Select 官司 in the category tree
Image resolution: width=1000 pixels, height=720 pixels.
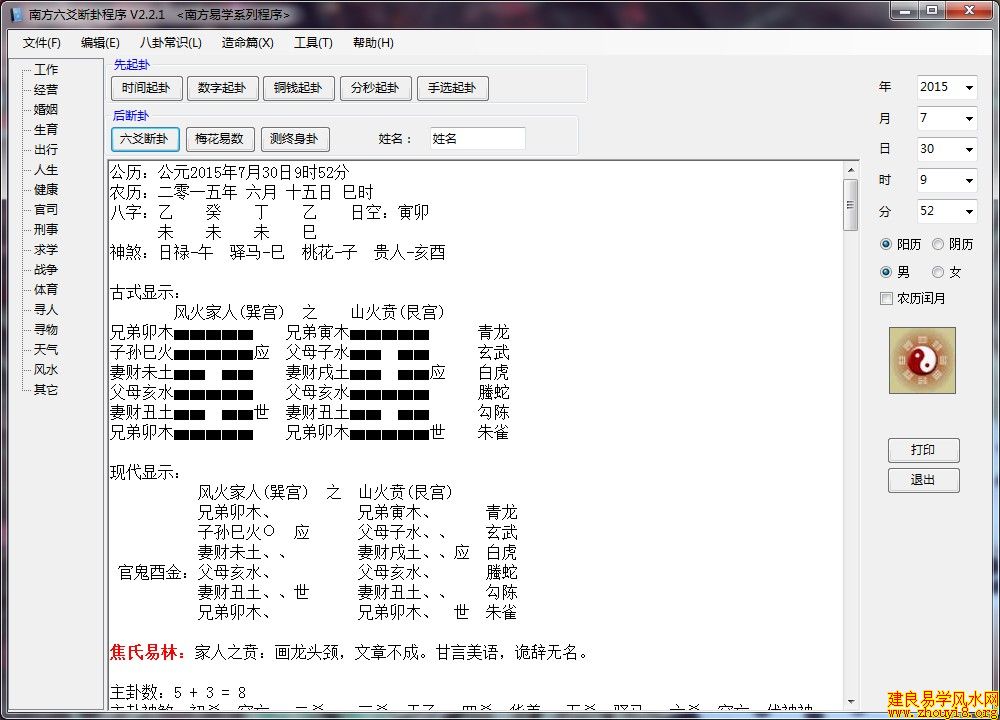click(46, 209)
